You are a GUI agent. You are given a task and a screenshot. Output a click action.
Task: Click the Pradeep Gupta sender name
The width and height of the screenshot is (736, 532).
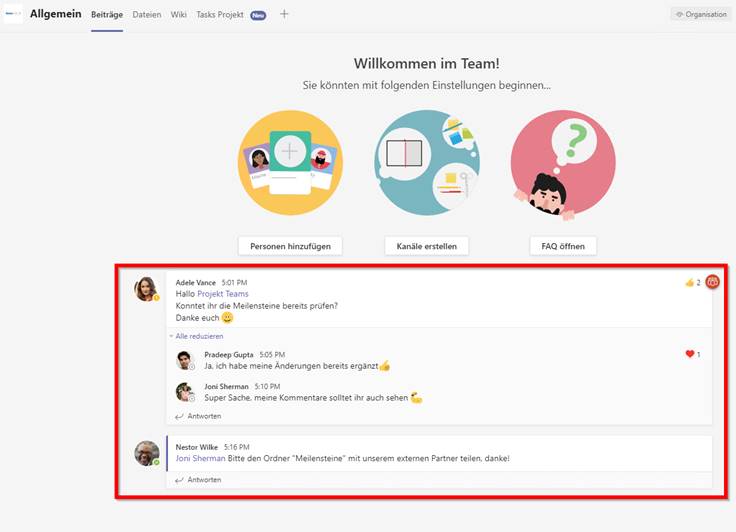point(229,355)
